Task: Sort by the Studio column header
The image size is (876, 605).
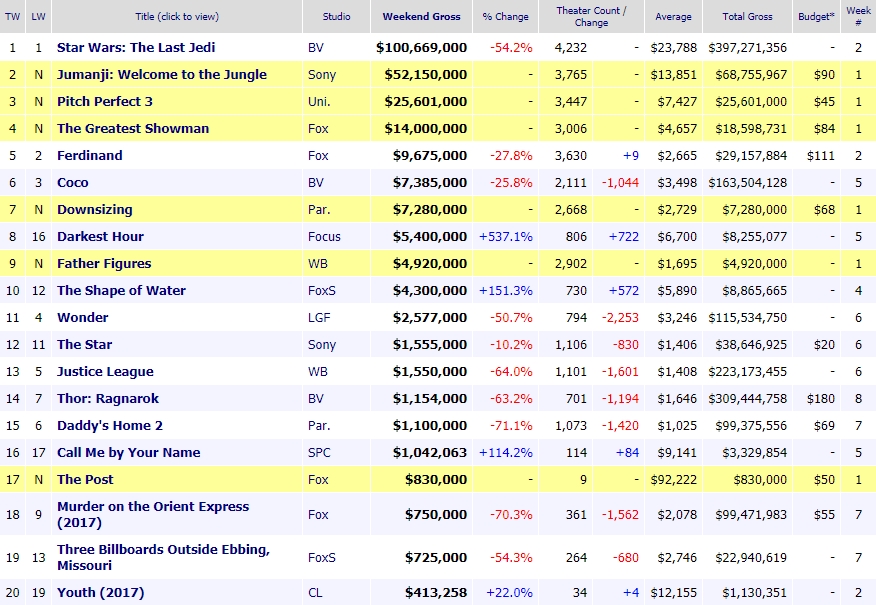Action: tap(336, 17)
